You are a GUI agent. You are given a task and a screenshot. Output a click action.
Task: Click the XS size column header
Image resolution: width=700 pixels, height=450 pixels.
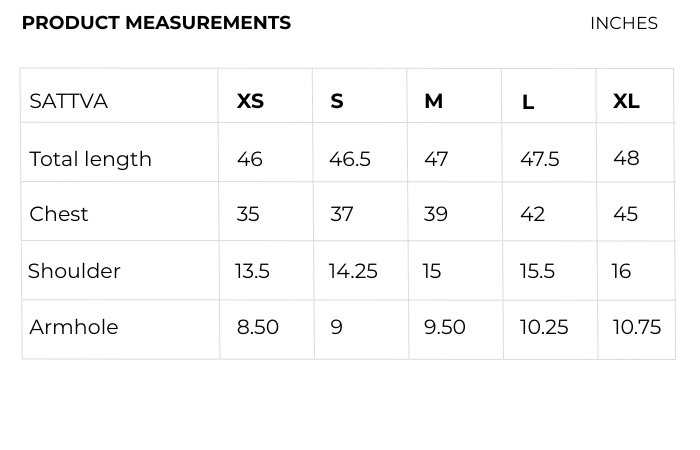click(x=250, y=101)
